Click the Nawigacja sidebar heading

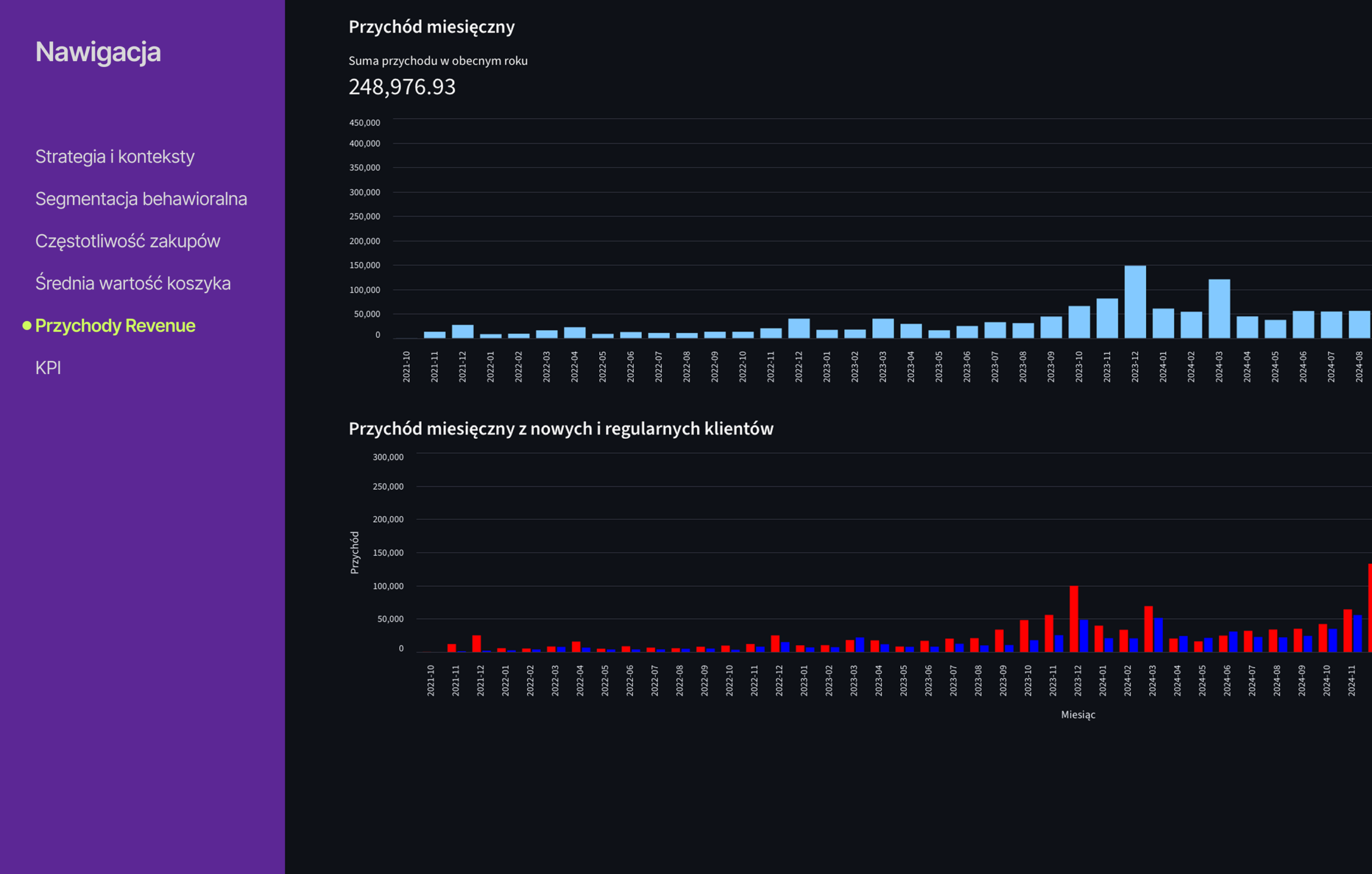point(98,52)
